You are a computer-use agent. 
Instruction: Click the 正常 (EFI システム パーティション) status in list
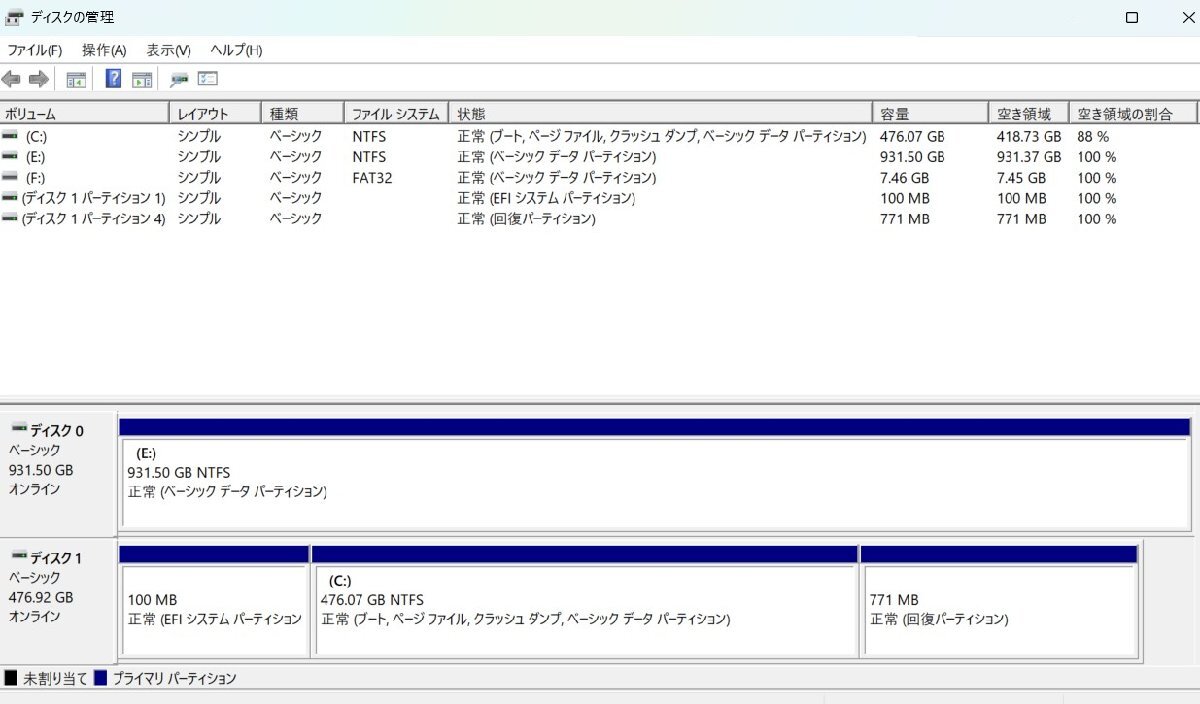pyautogui.click(x=546, y=198)
